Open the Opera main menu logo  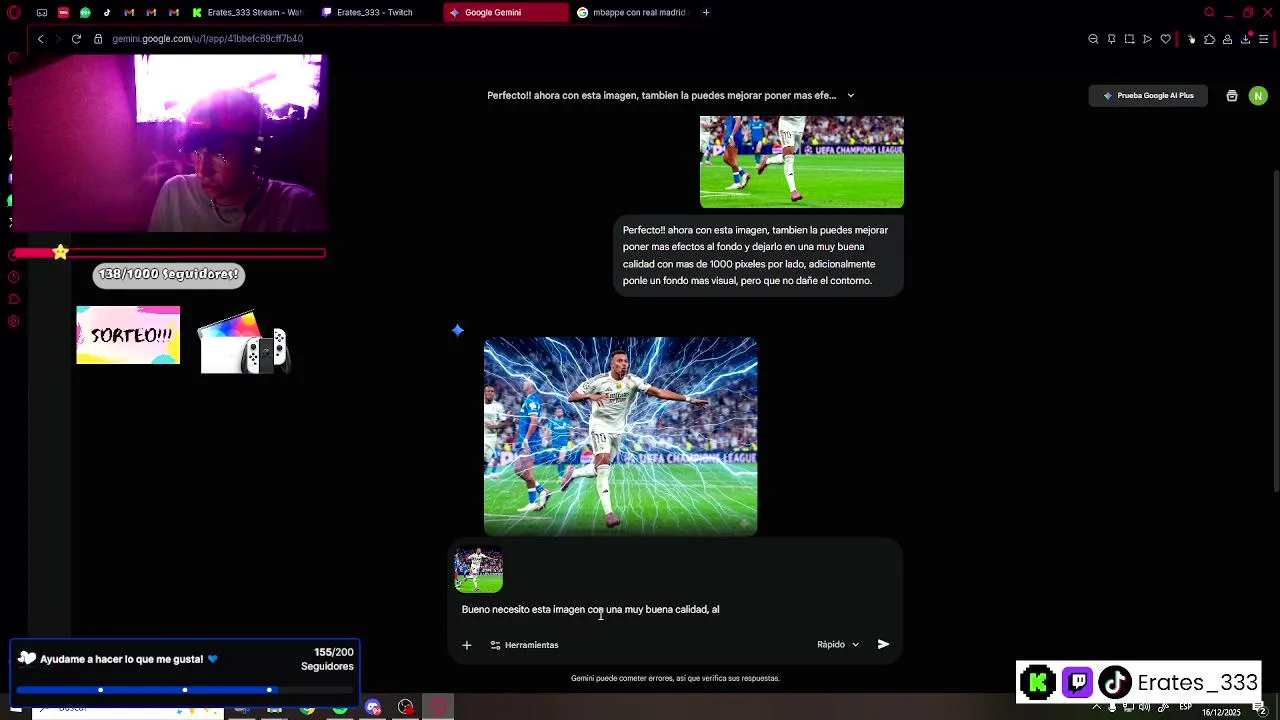pos(14,12)
